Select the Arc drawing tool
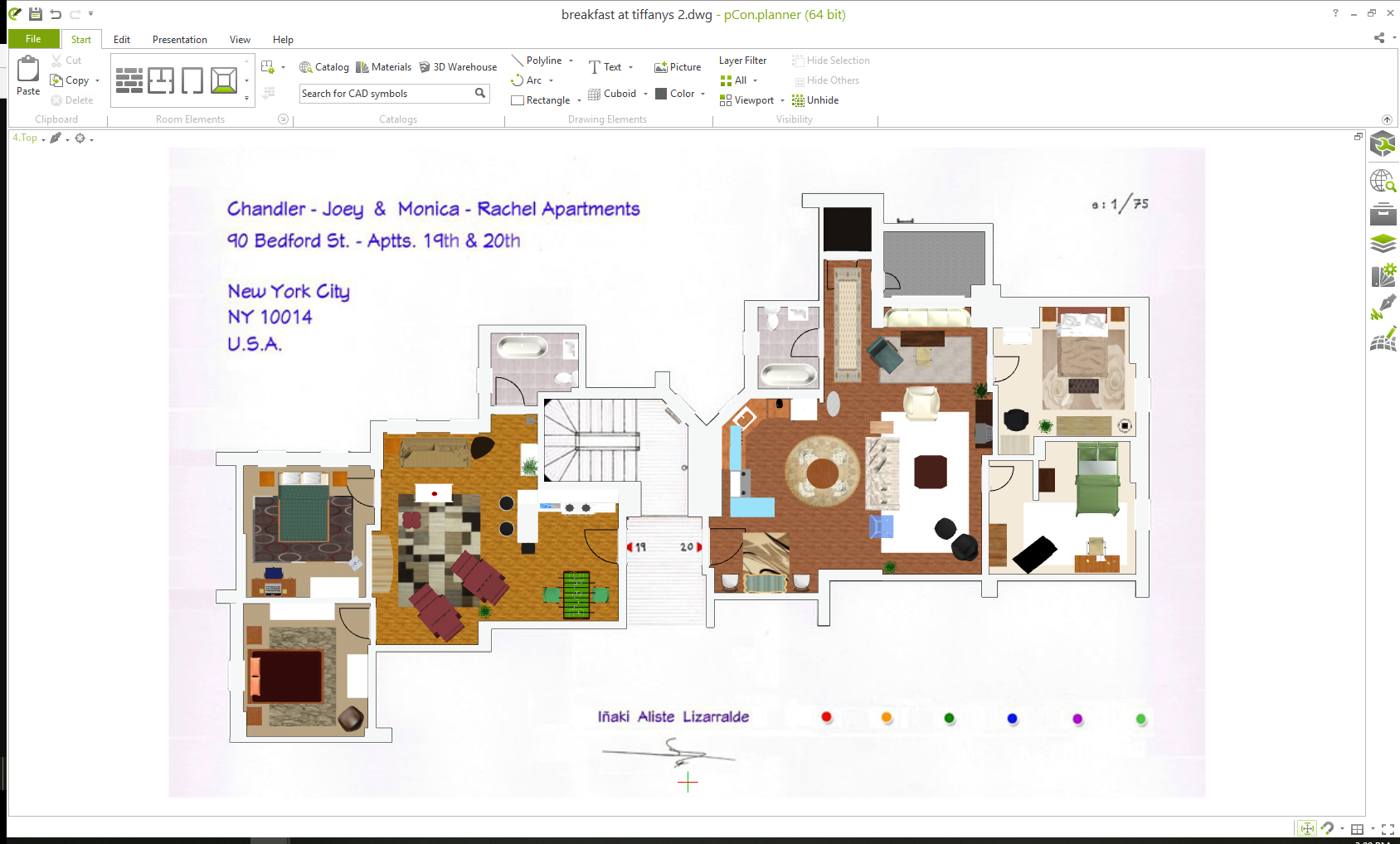 pos(527,80)
